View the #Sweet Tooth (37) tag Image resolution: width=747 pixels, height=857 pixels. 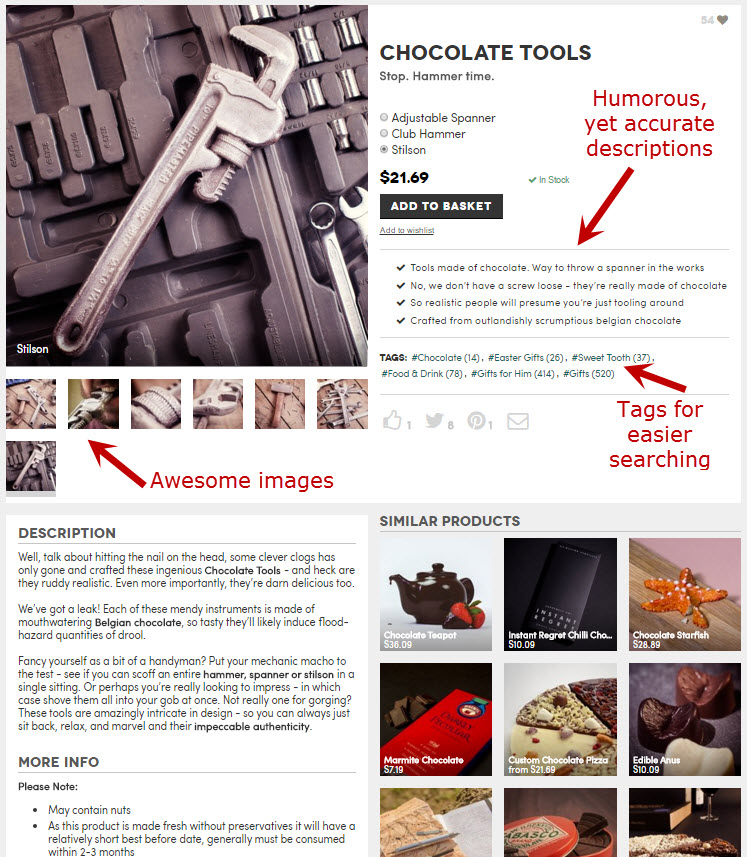(611, 357)
